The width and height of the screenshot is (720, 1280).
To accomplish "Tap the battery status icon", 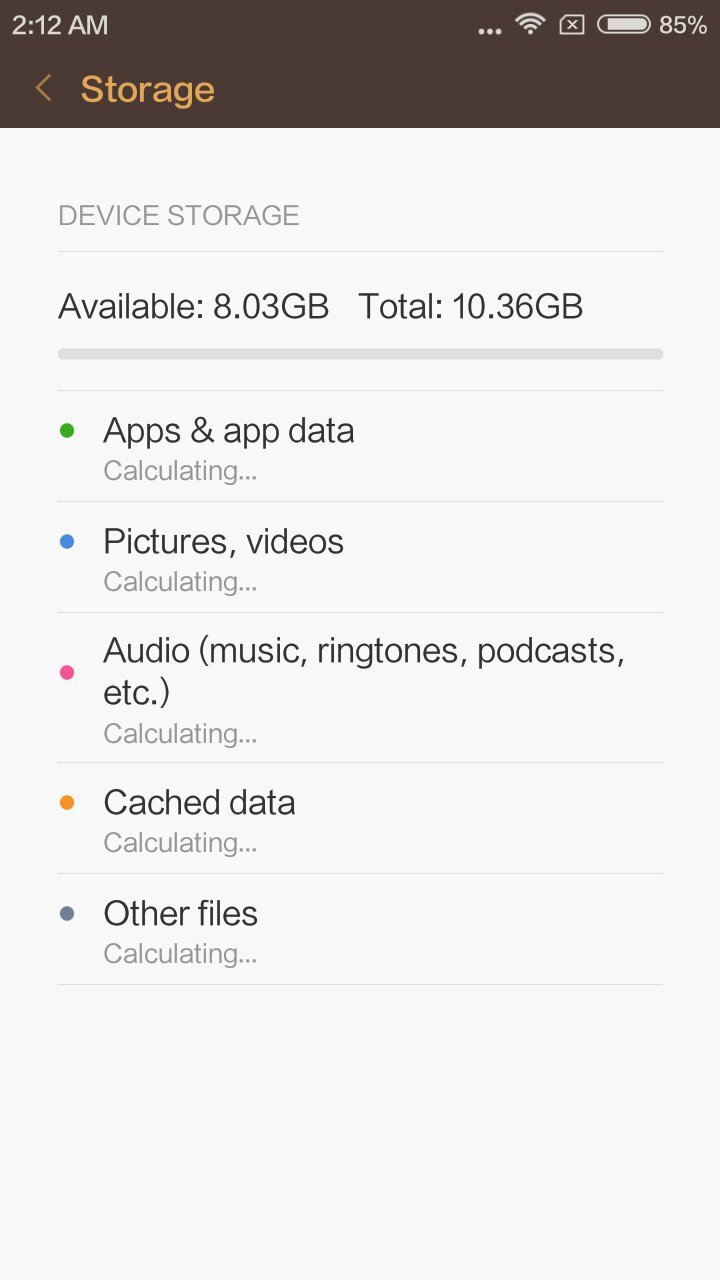I will (624, 25).
